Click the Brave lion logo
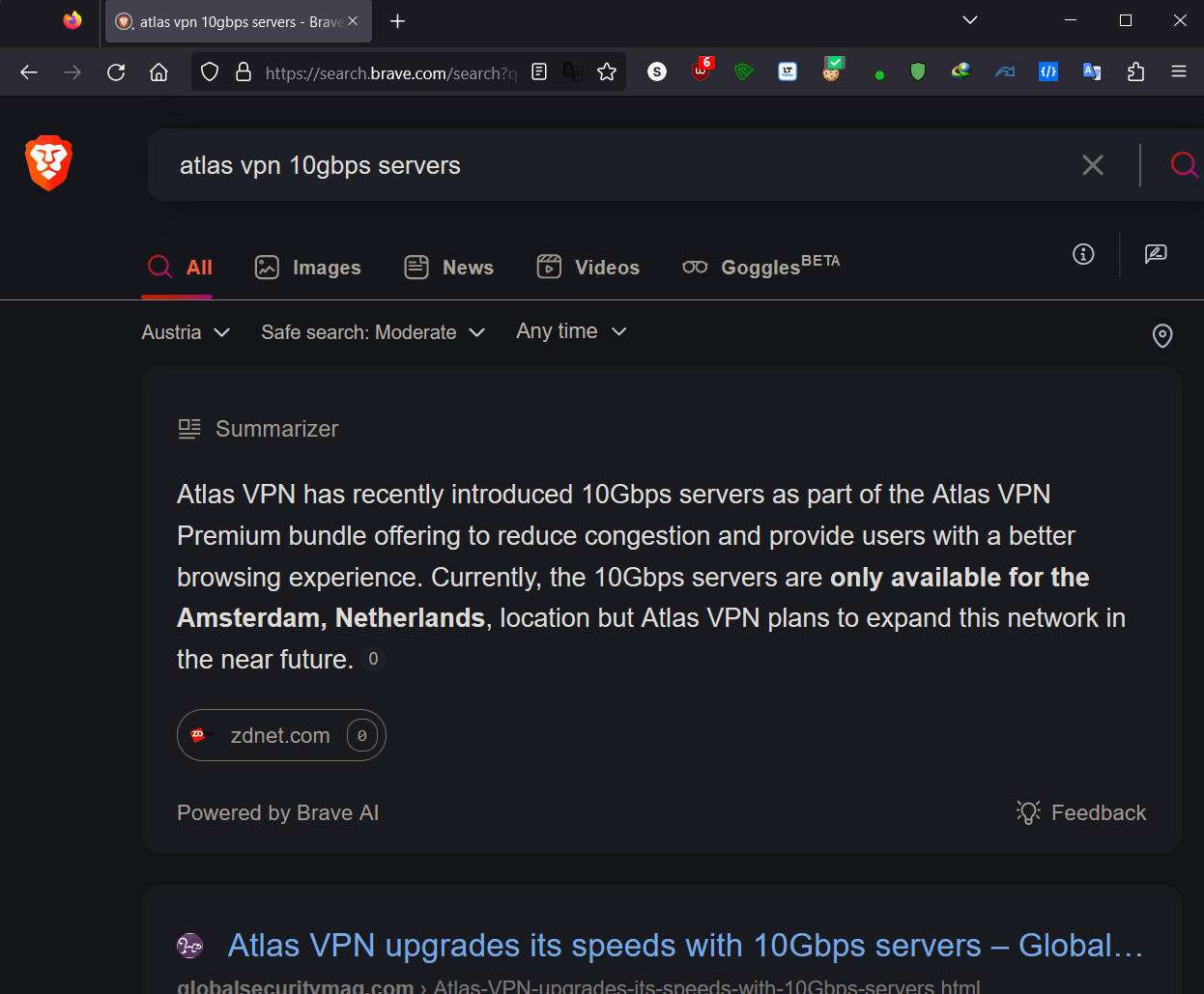 pyautogui.click(x=48, y=162)
